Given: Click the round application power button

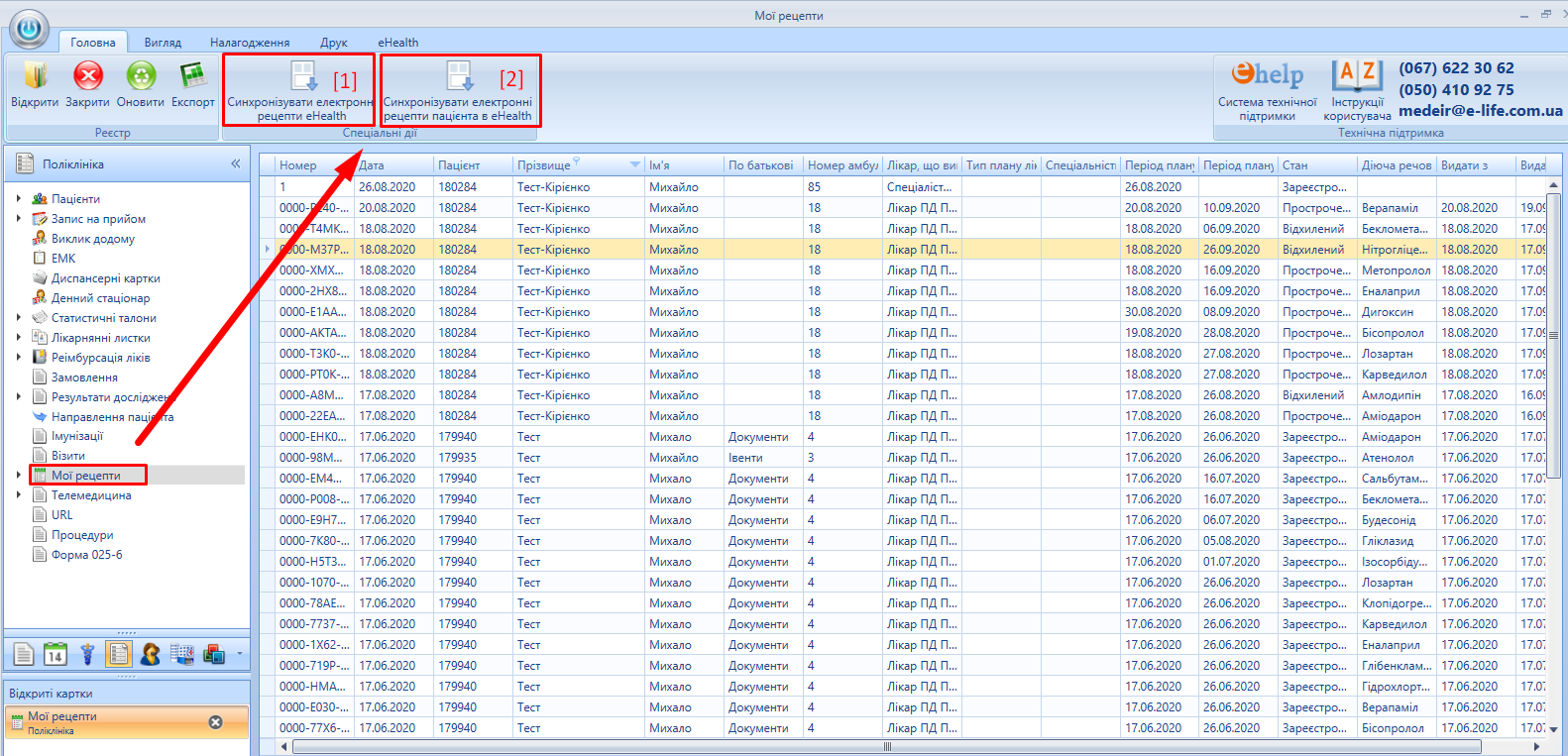Looking at the screenshot, I should 31,30.
